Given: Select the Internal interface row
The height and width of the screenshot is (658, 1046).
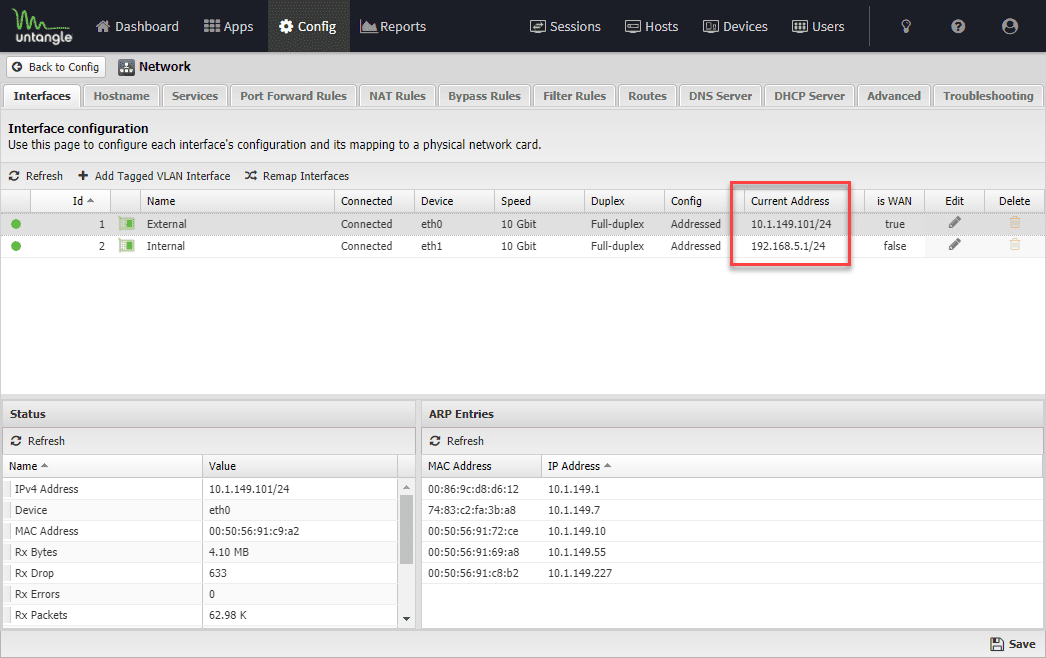Looking at the screenshot, I should [x=523, y=246].
